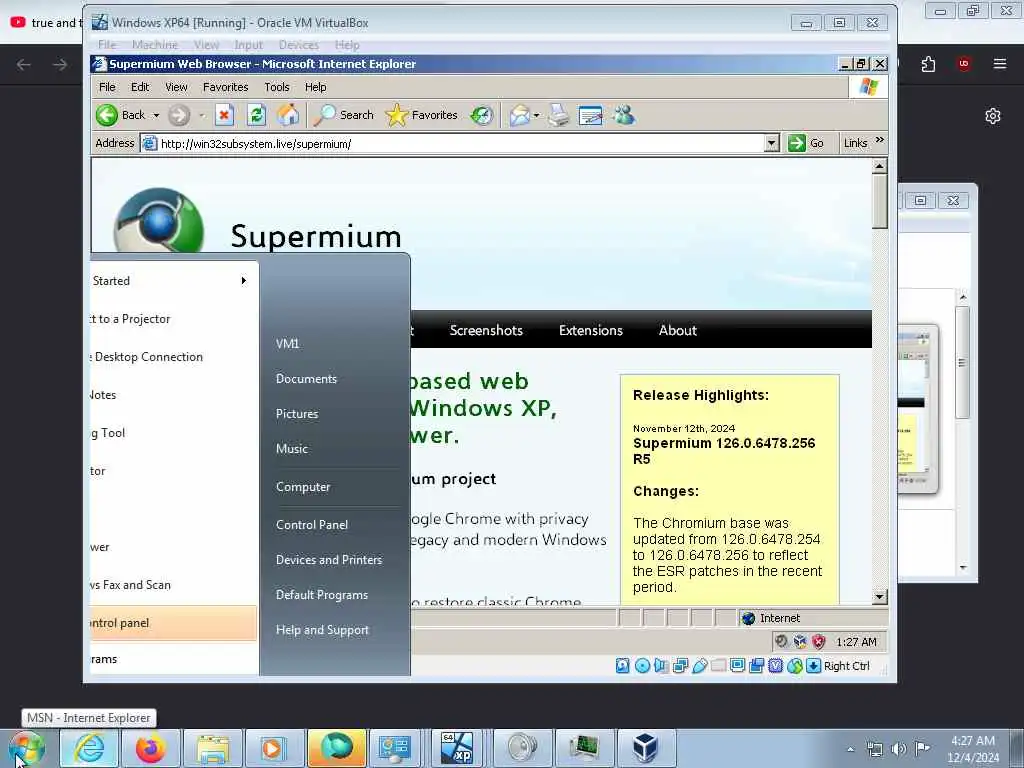
Task: Open the Back button history dropdown arrow
Action: point(156,116)
